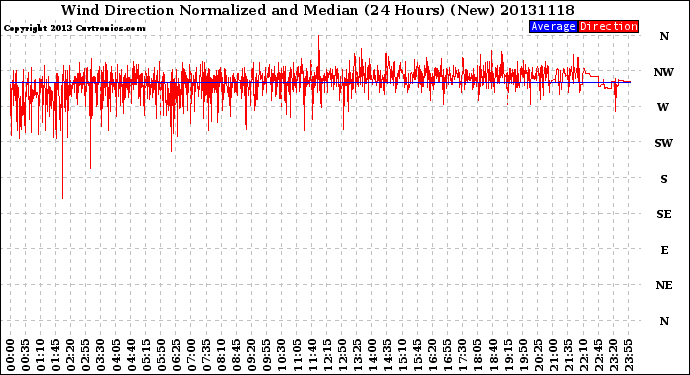Image resolution: width=690 pixels, height=375 pixels.
Task: Click the SW direction axis label
Action: pyautogui.click(x=663, y=143)
